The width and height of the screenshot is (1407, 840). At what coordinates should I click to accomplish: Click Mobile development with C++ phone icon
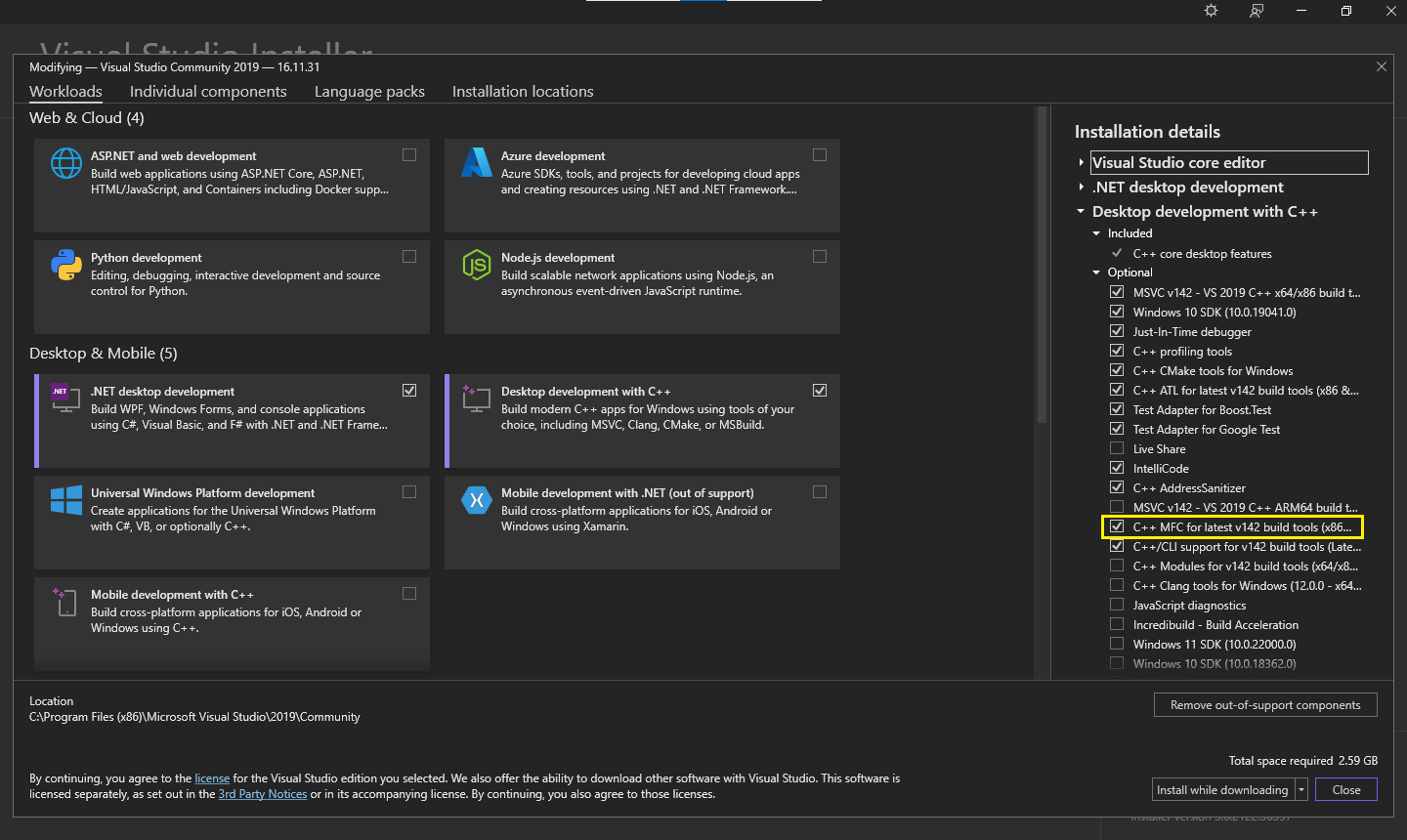(x=66, y=602)
